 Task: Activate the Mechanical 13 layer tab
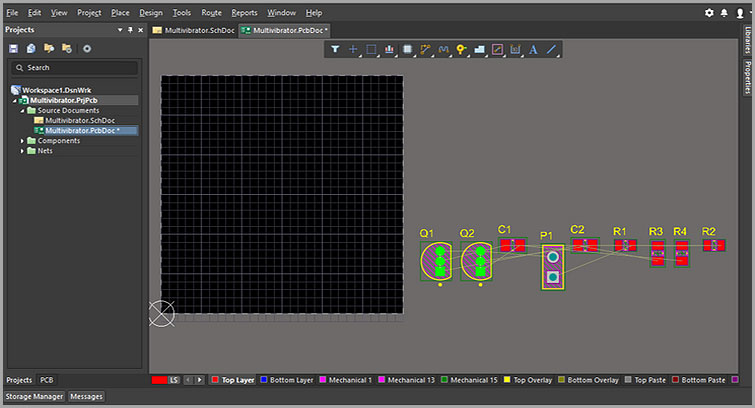(x=406, y=380)
